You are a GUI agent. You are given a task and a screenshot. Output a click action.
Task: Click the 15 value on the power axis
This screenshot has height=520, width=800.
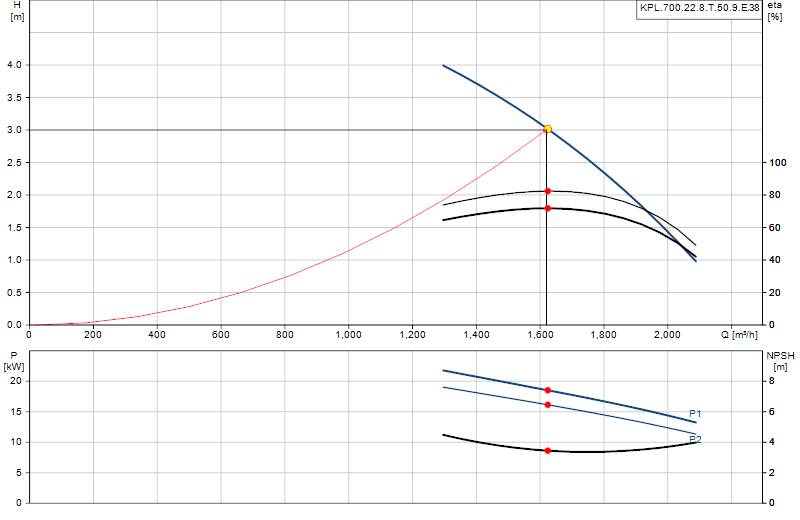point(16,411)
